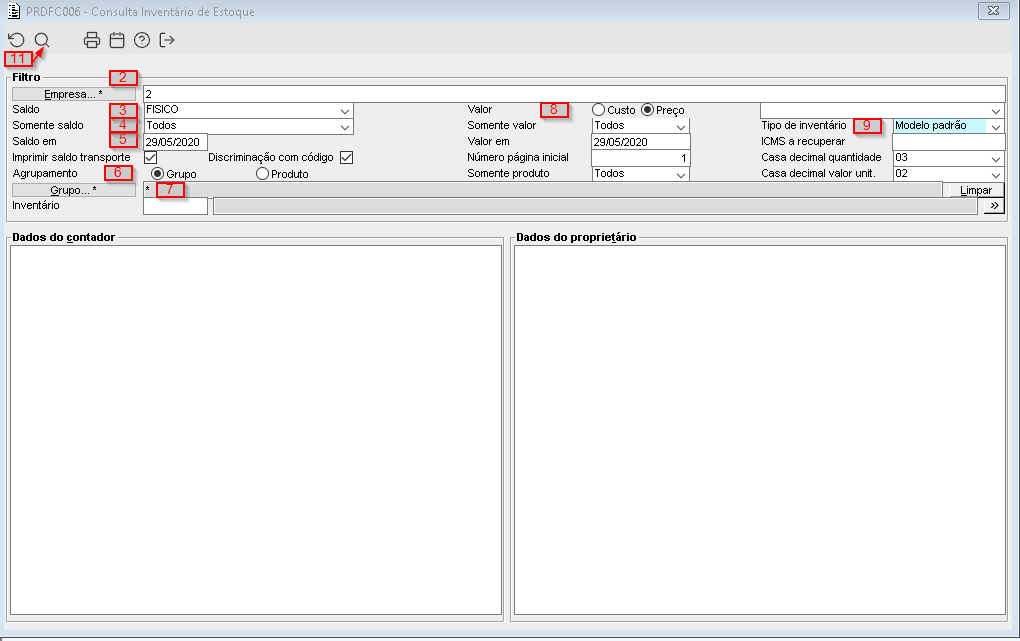Click the Empresa... button
Screen dimensions: 1020x641
74,94
